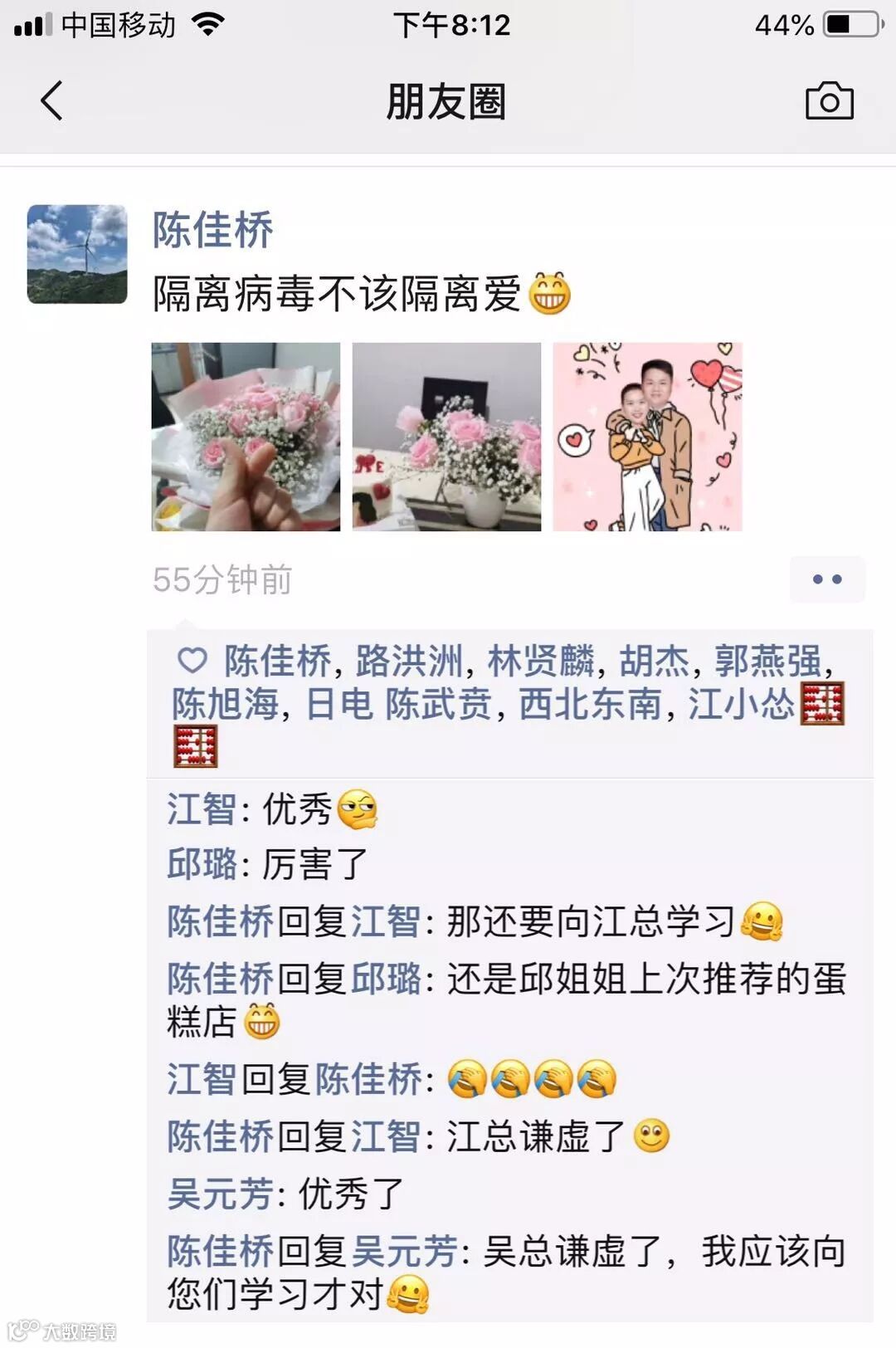This screenshot has height=1348, width=896.
Task: Open 林贤麟's profile from the likes list
Action: tap(541, 662)
